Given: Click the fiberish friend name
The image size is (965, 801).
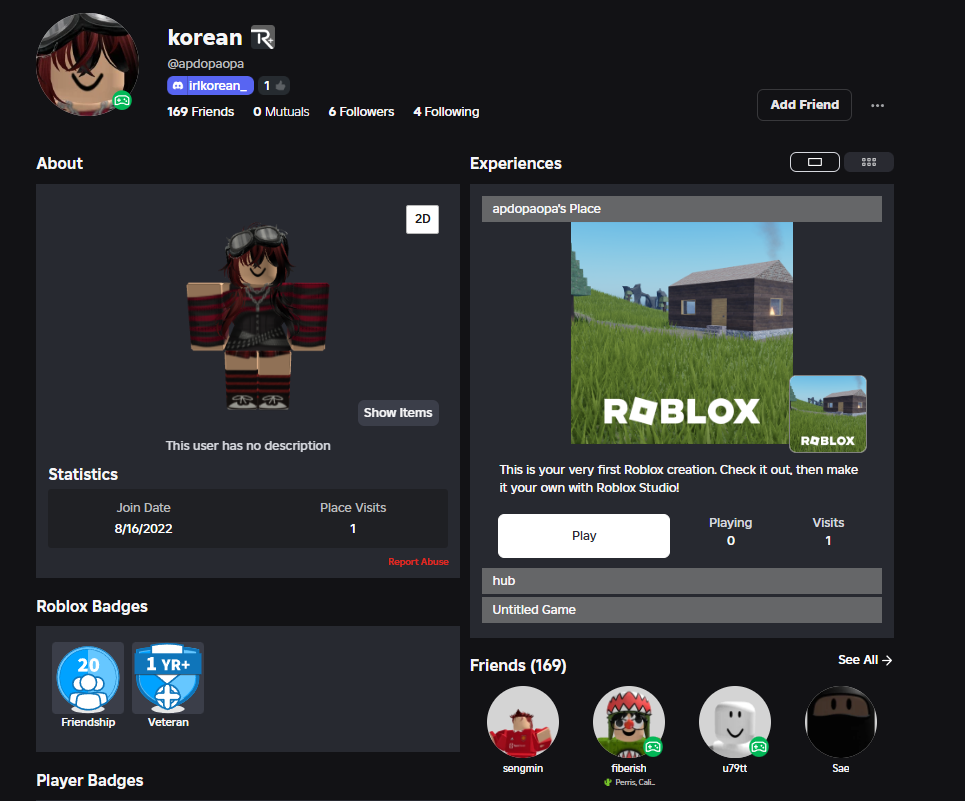Looking at the screenshot, I should point(629,768).
